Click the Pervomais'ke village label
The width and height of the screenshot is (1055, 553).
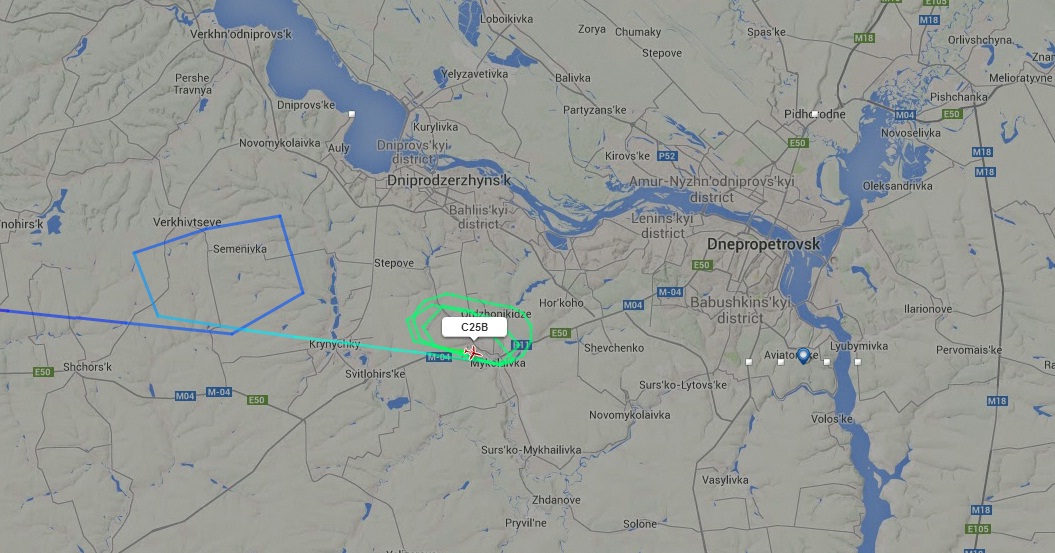click(x=969, y=350)
